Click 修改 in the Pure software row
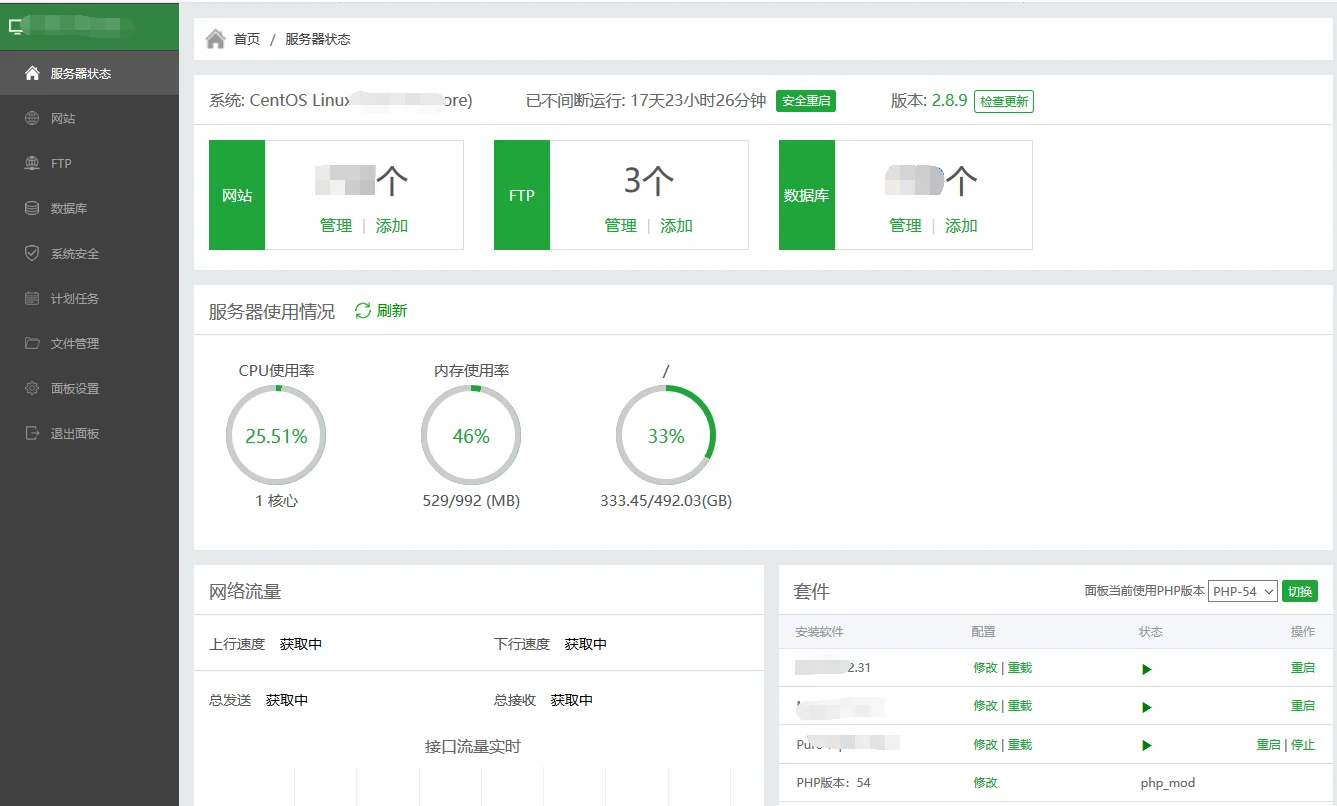 [985, 745]
